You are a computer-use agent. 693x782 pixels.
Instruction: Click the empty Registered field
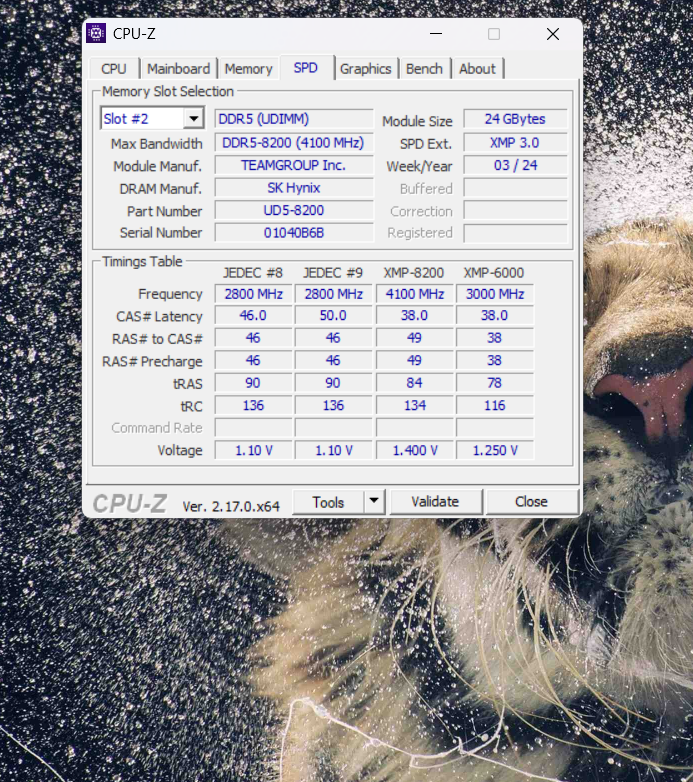(515, 233)
